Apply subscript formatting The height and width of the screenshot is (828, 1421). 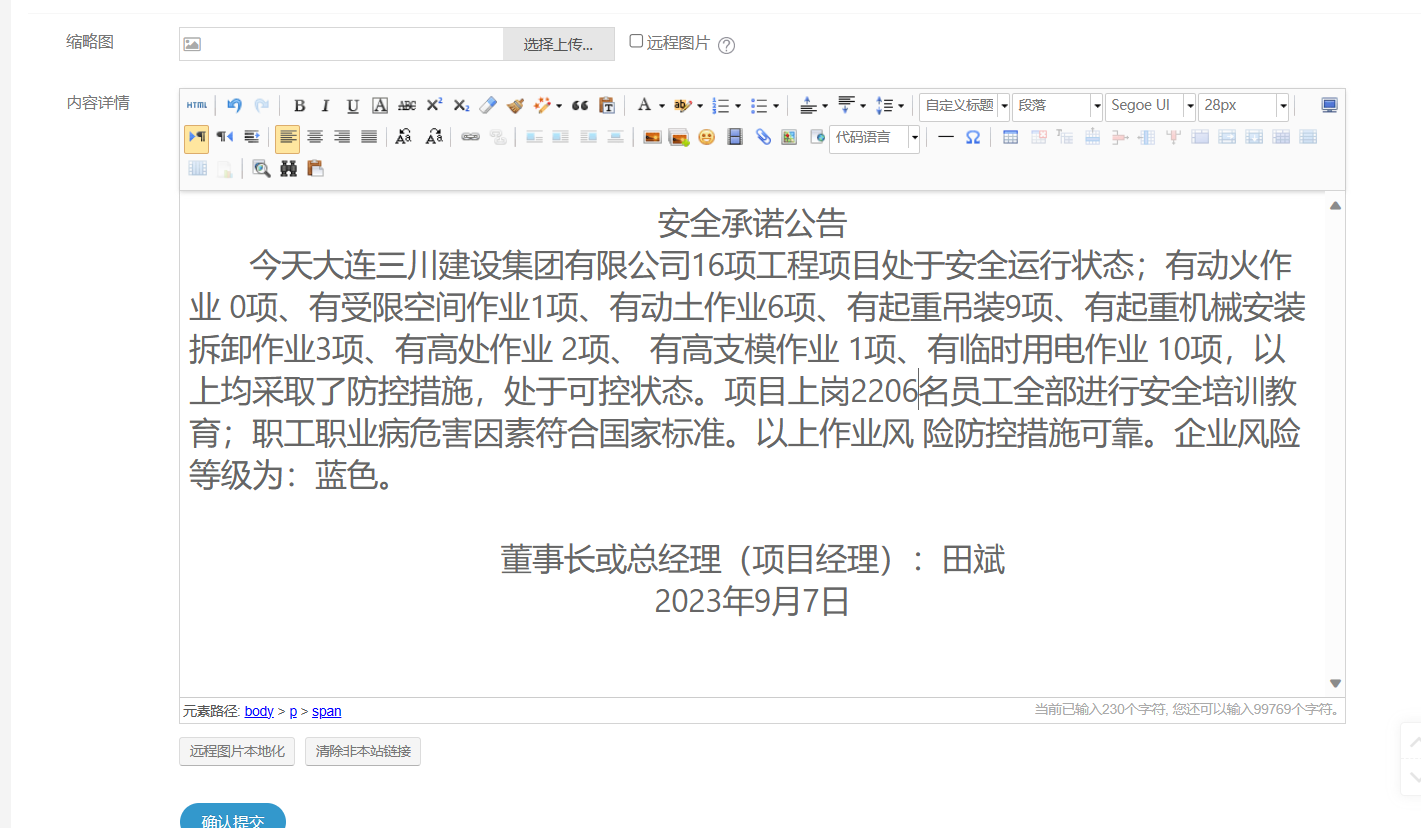(x=461, y=105)
